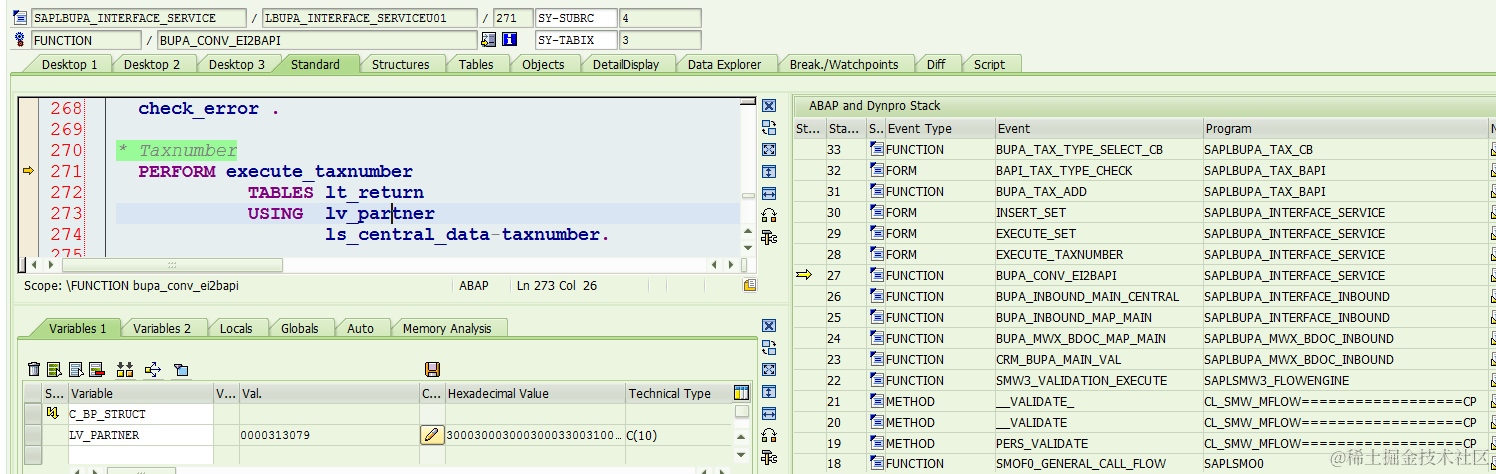Switch to Variables 2 tab
The image size is (1496, 474).
(x=161, y=328)
